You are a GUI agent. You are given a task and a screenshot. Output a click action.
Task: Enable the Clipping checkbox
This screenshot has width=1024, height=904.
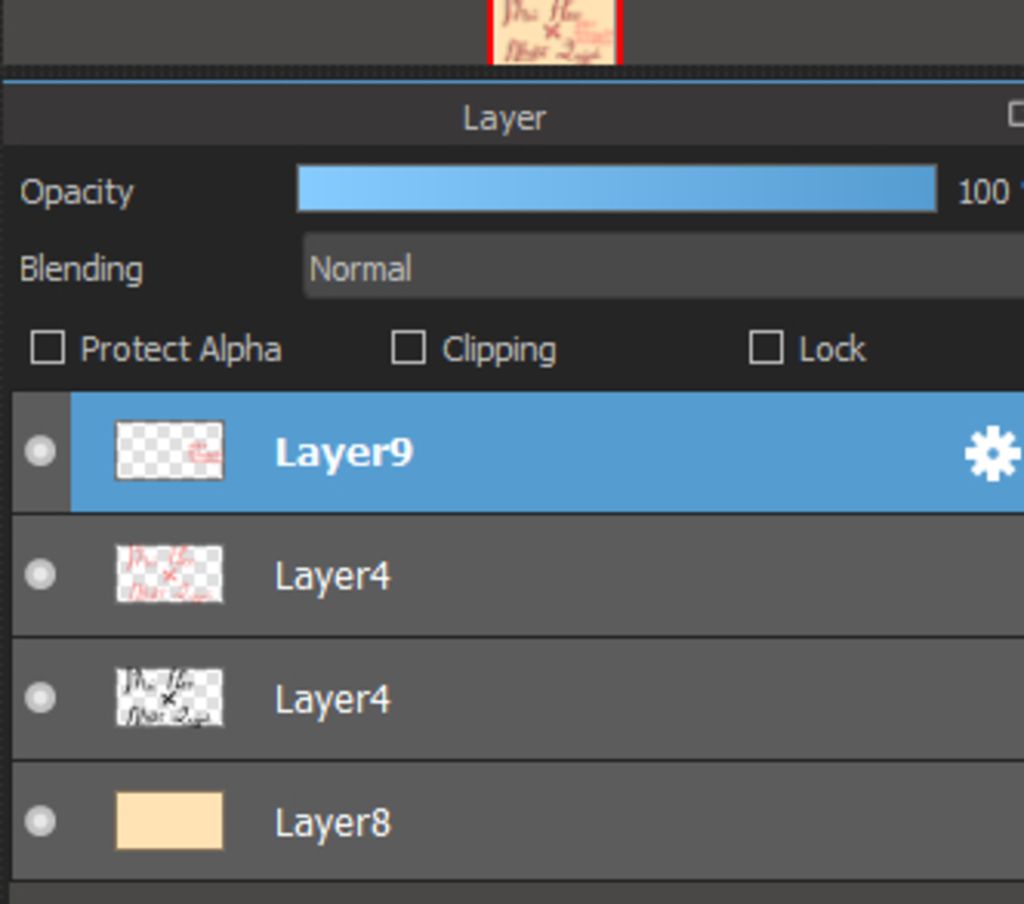pyautogui.click(x=408, y=347)
